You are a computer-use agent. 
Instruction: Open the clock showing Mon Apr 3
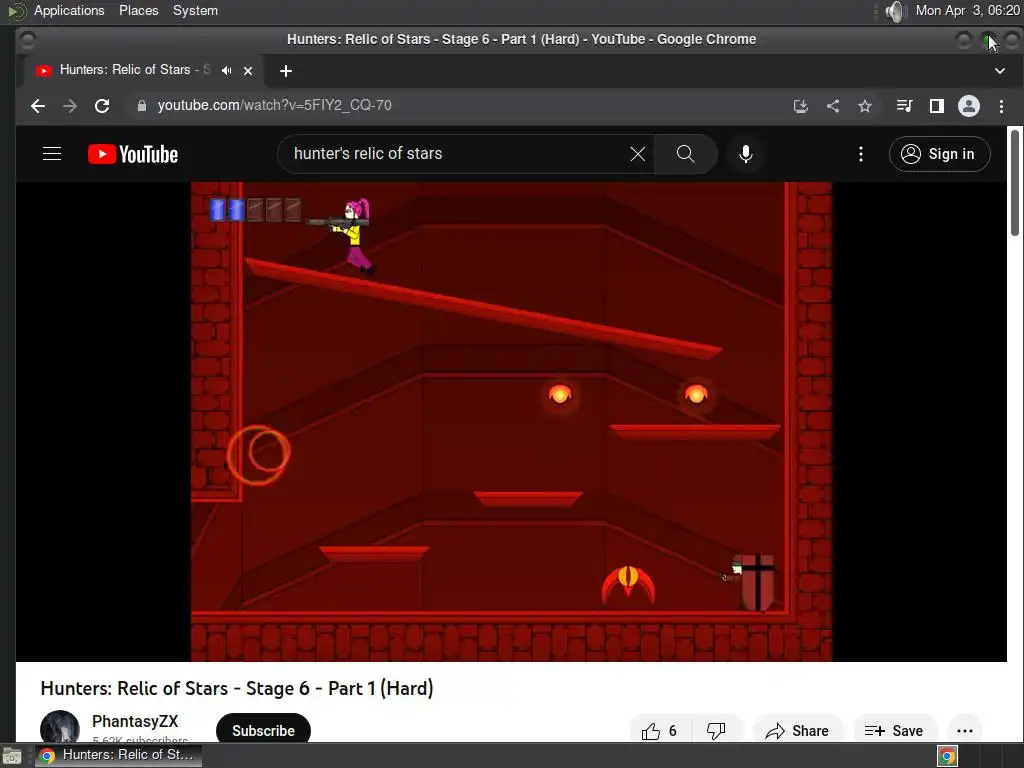pos(967,10)
